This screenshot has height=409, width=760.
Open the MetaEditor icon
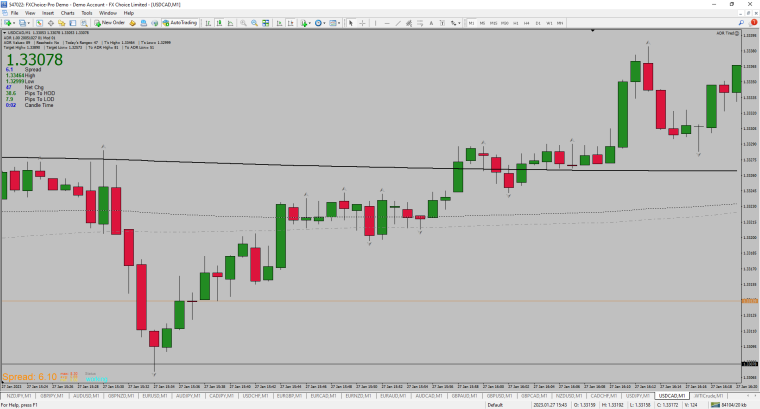click(x=132, y=23)
